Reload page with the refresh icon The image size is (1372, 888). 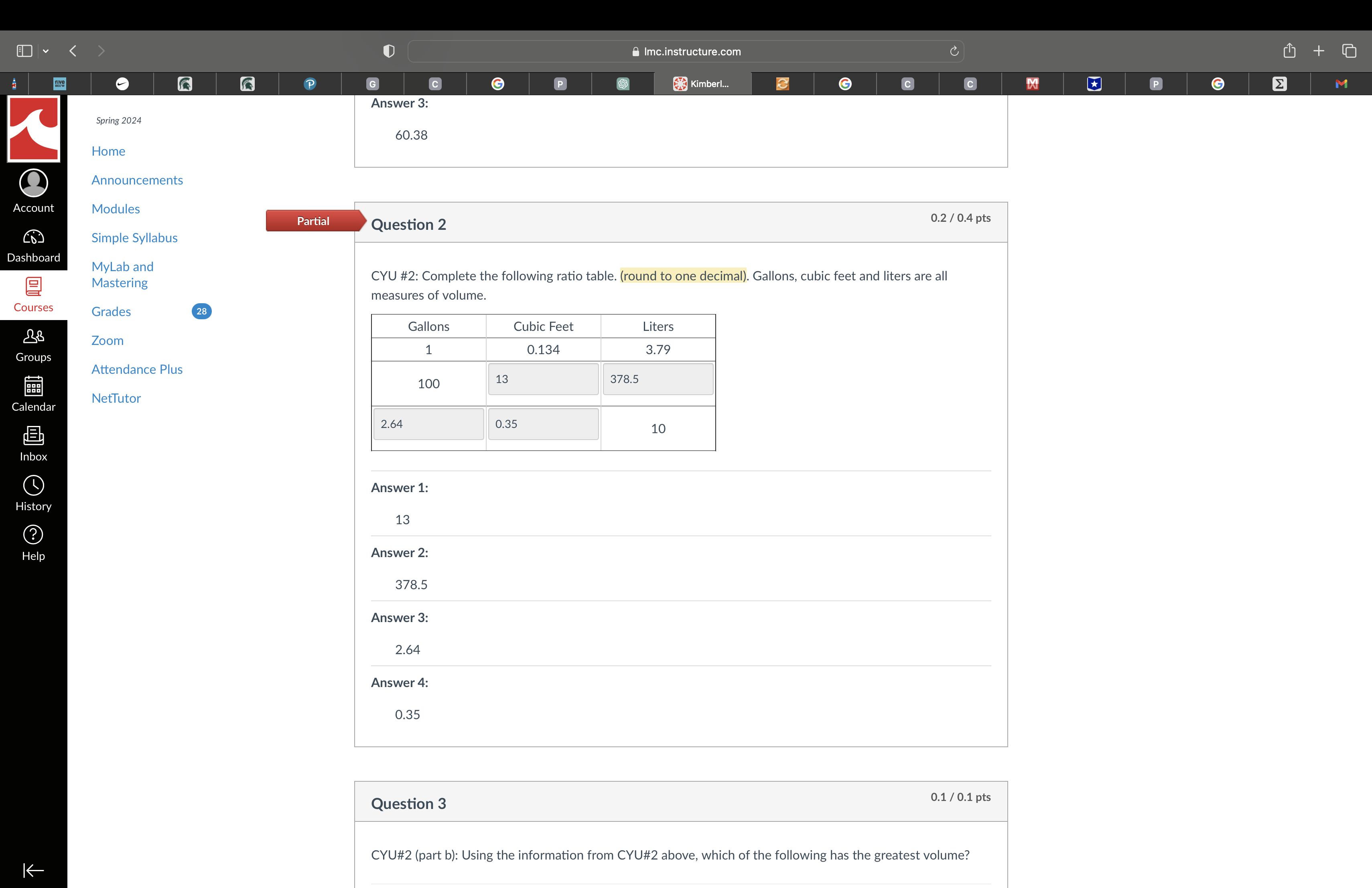[x=954, y=51]
